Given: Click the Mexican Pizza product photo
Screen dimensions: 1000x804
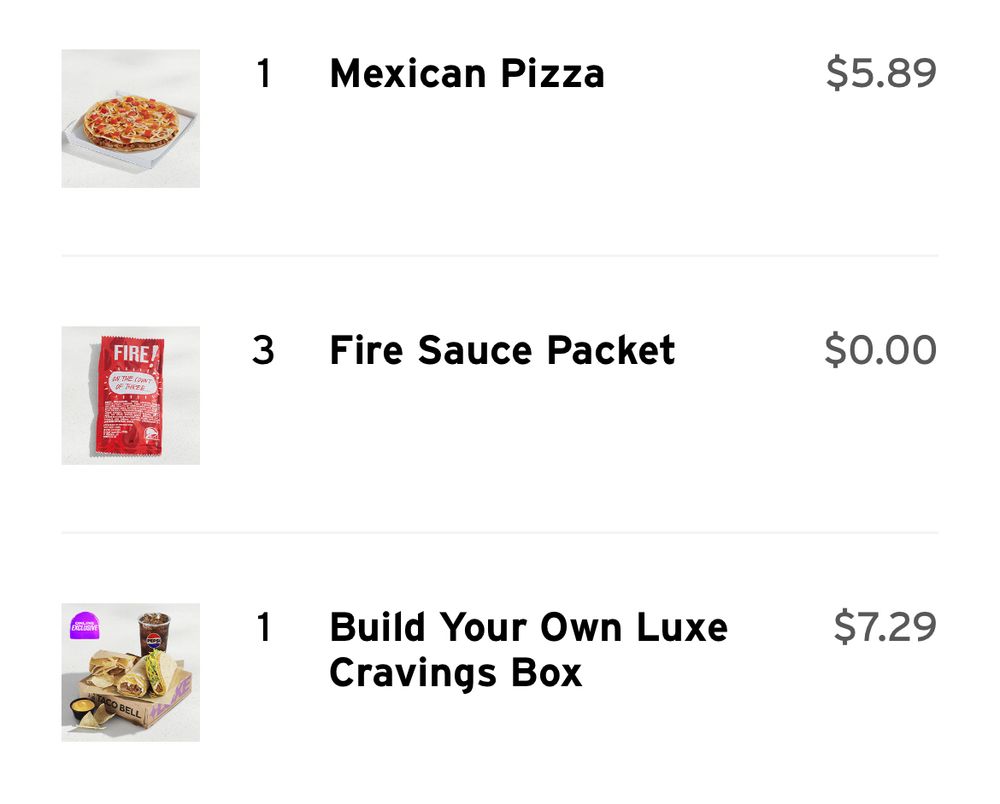Looking at the screenshot, I should (130, 117).
